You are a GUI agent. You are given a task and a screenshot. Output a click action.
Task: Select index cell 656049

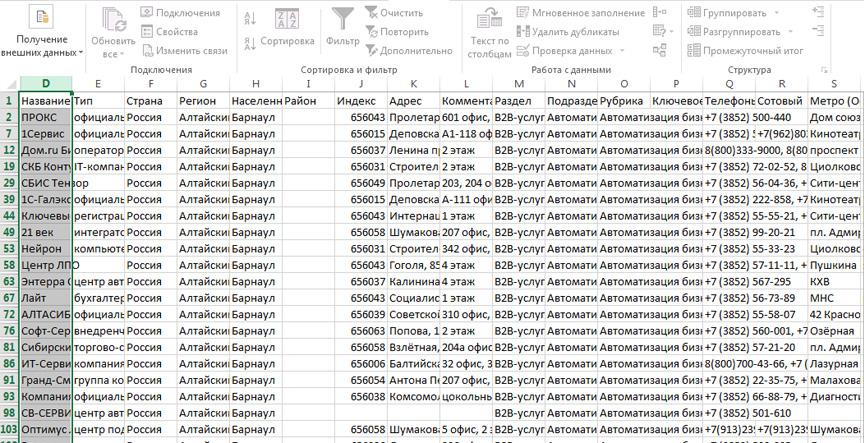[361, 183]
